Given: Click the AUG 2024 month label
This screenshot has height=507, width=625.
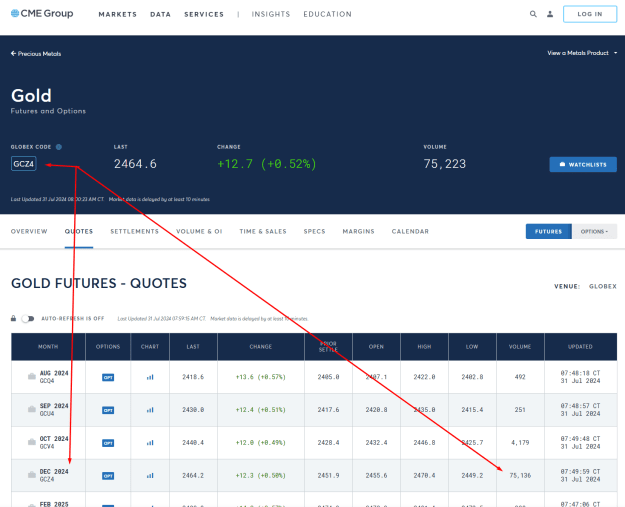Looking at the screenshot, I should tap(54, 373).
